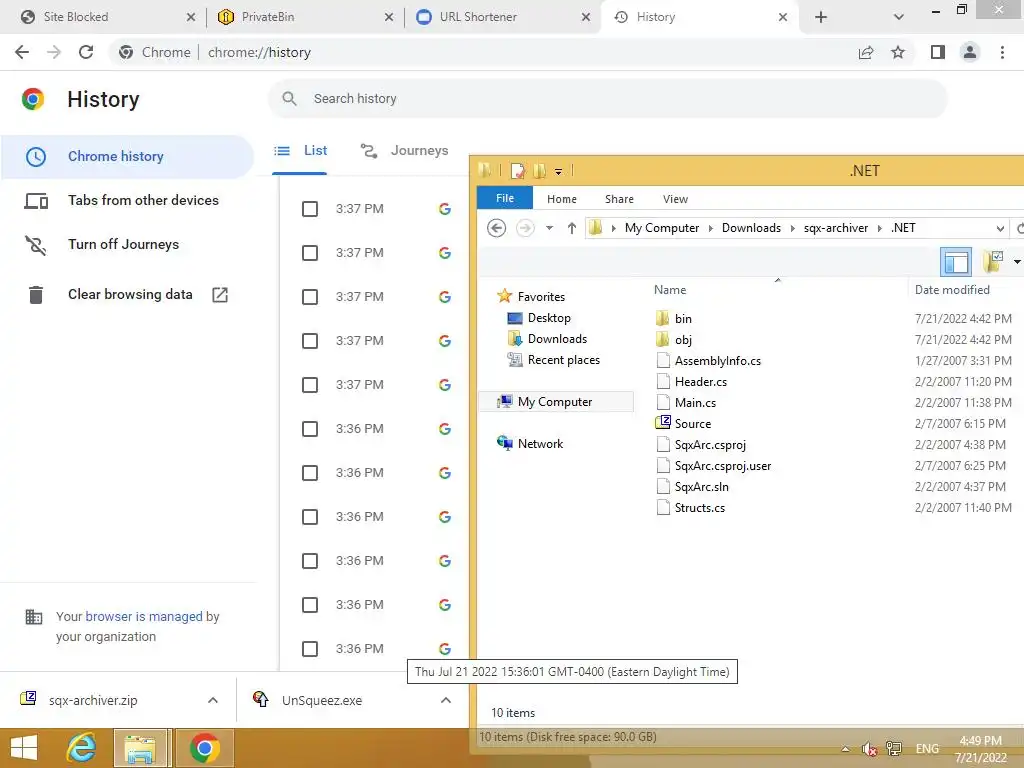Check the first 3:37 PM history entry
The image size is (1024, 768).
(310, 209)
